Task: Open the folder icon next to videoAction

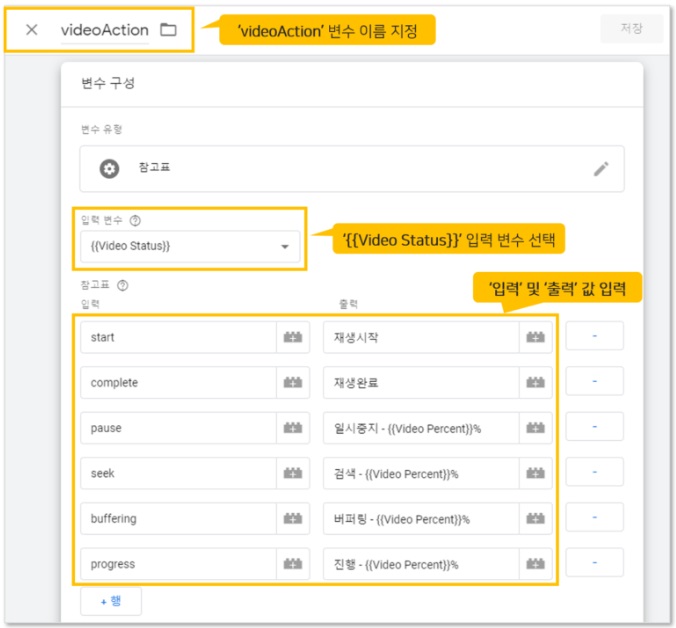Action: pyautogui.click(x=168, y=30)
